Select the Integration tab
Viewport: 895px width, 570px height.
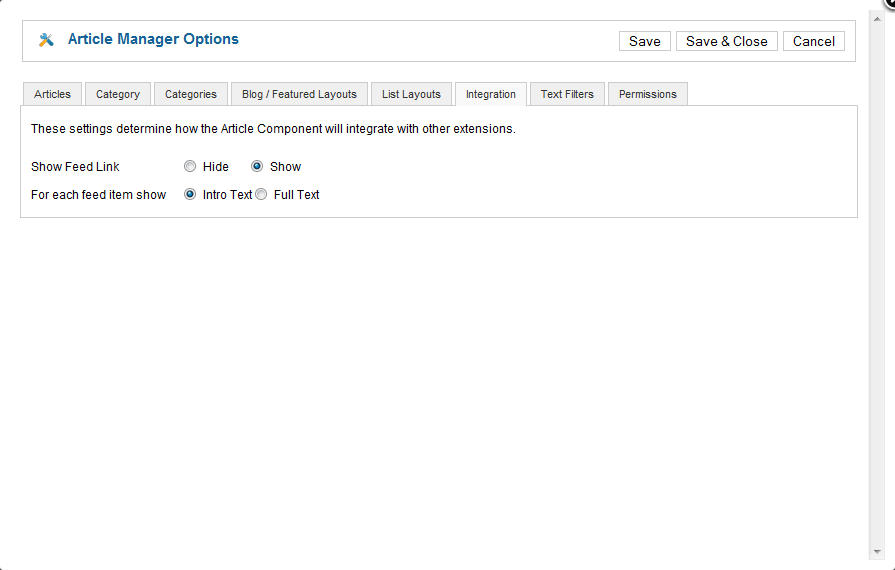pos(491,94)
